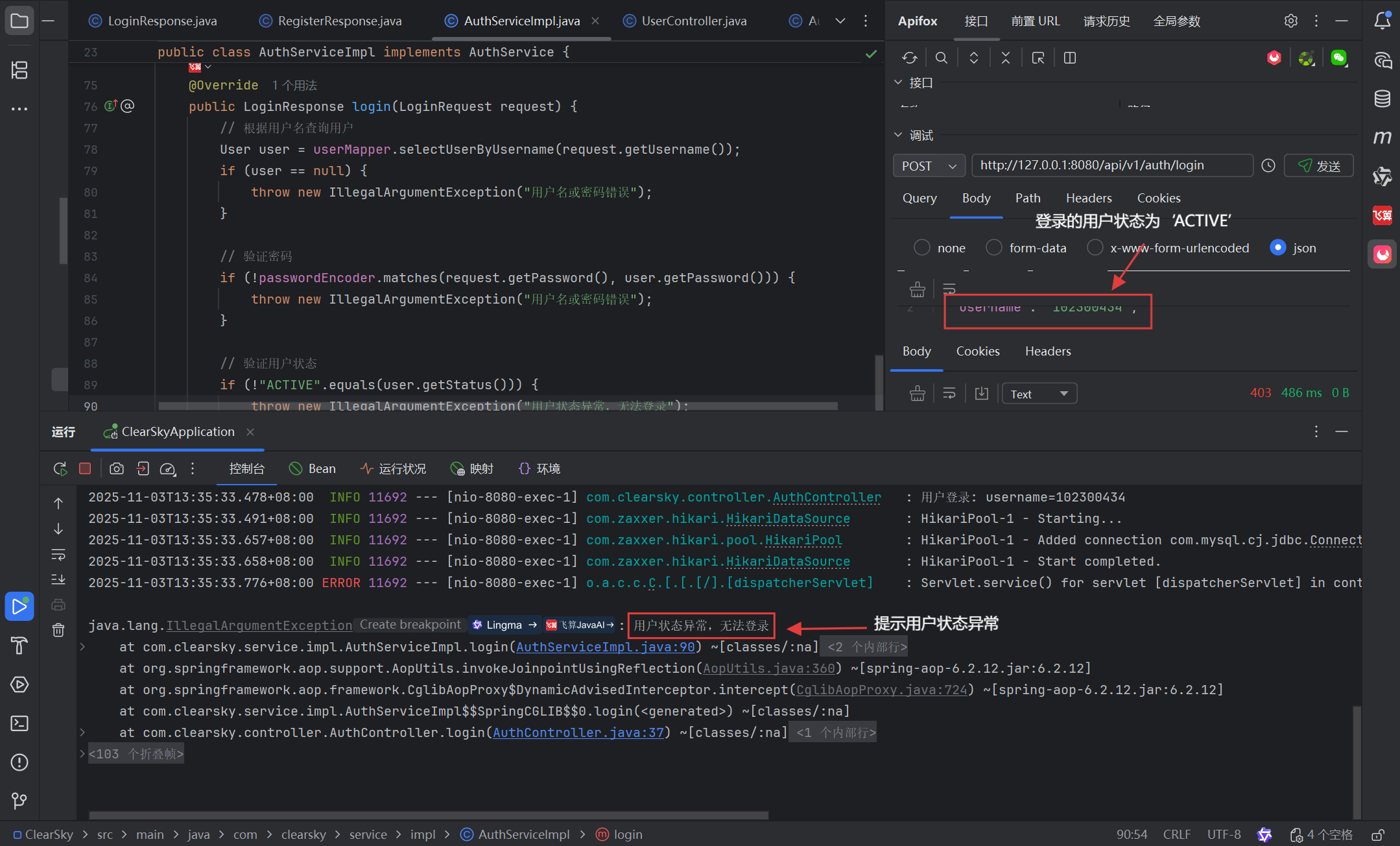Open the request Query tab

919,198
